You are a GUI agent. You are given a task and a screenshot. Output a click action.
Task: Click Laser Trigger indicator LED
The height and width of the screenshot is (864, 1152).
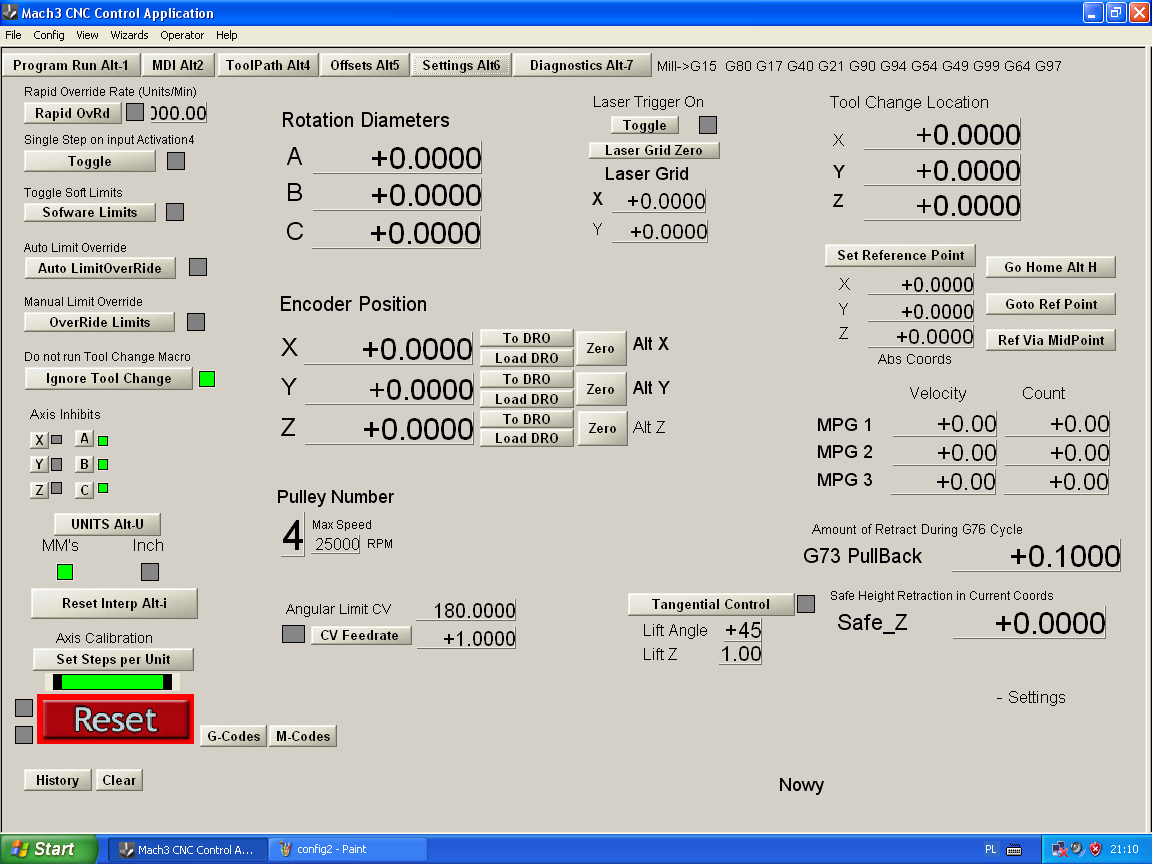708,125
